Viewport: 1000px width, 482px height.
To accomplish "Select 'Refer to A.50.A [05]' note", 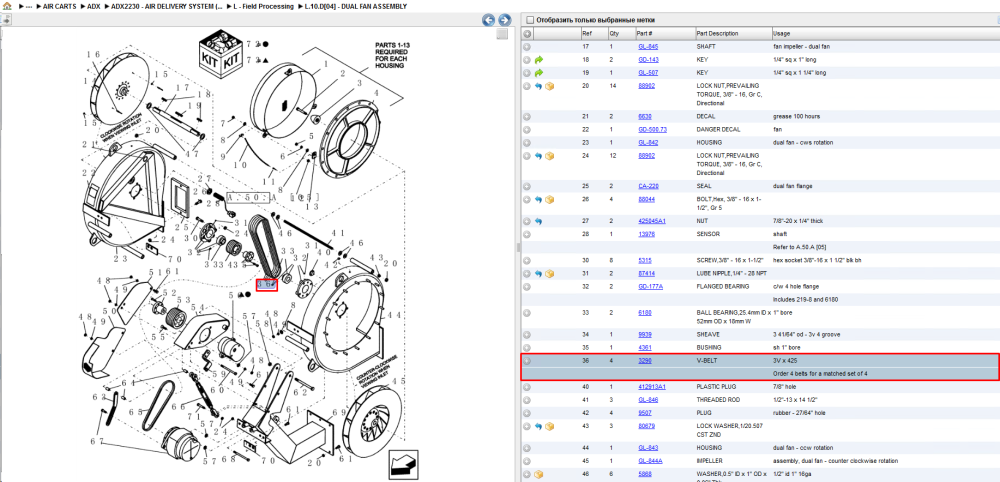I will pyautogui.click(x=799, y=247).
